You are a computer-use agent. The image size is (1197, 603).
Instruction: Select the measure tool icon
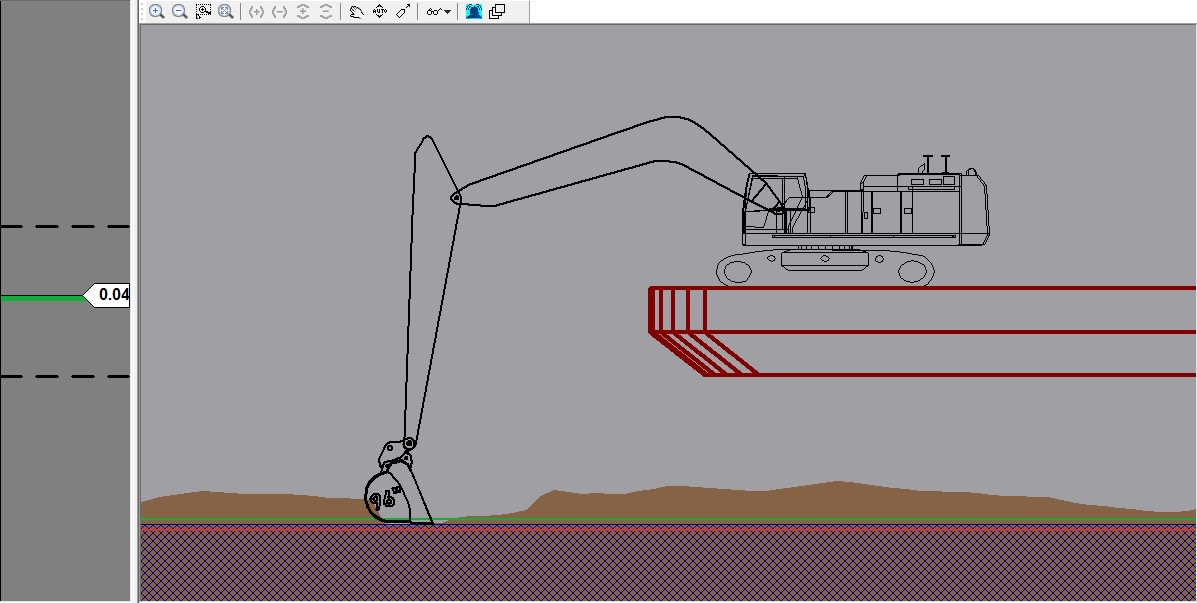click(403, 11)
